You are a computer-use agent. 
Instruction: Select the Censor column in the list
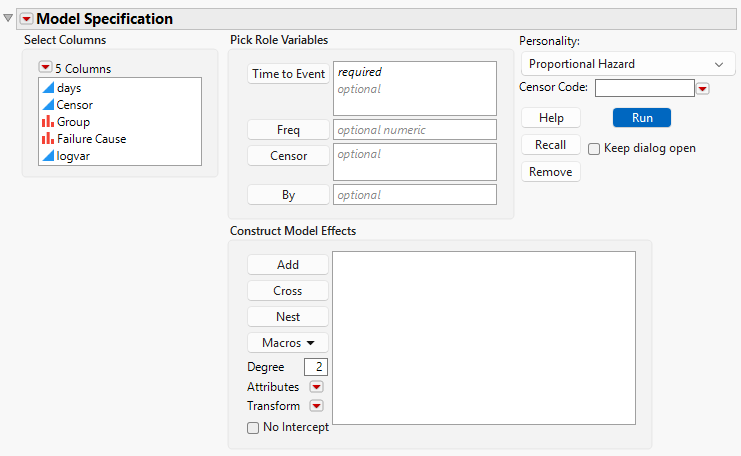76,105
